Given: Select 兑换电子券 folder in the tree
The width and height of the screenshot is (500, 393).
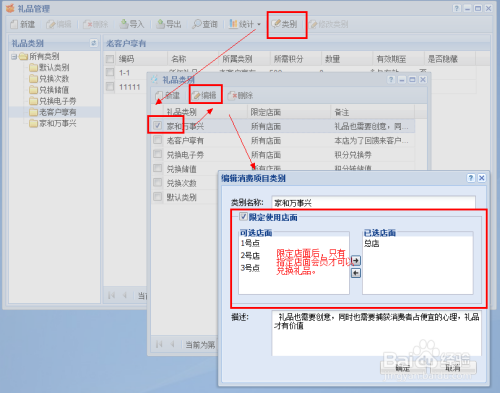Looking at the screenshot, I should click(53, 101).
